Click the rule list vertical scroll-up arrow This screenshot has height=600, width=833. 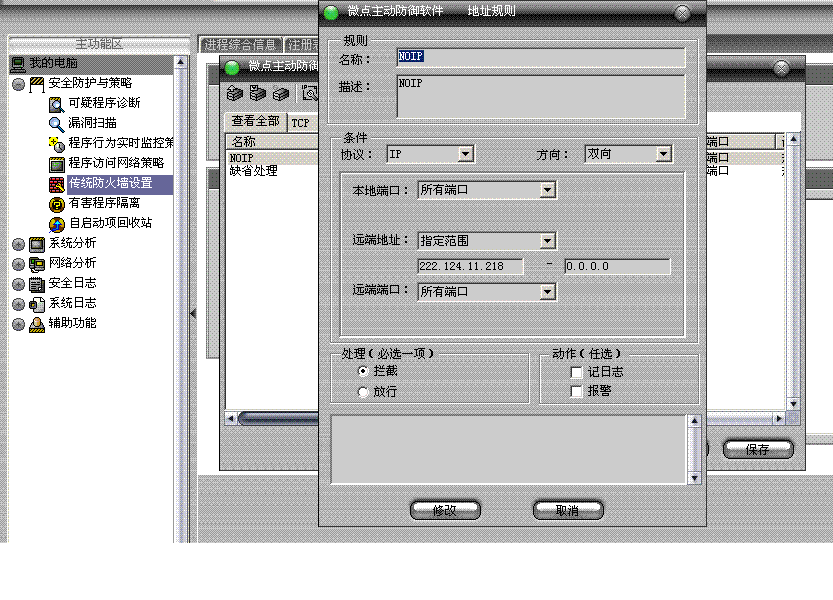click(x=793, y=139)
